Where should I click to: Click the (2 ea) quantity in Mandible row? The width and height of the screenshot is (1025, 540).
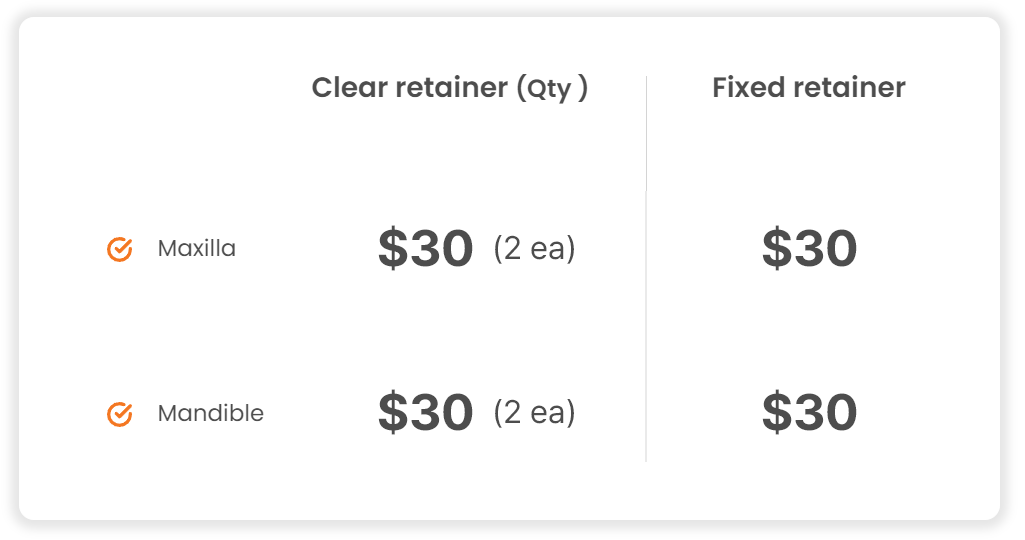point(535,413)
